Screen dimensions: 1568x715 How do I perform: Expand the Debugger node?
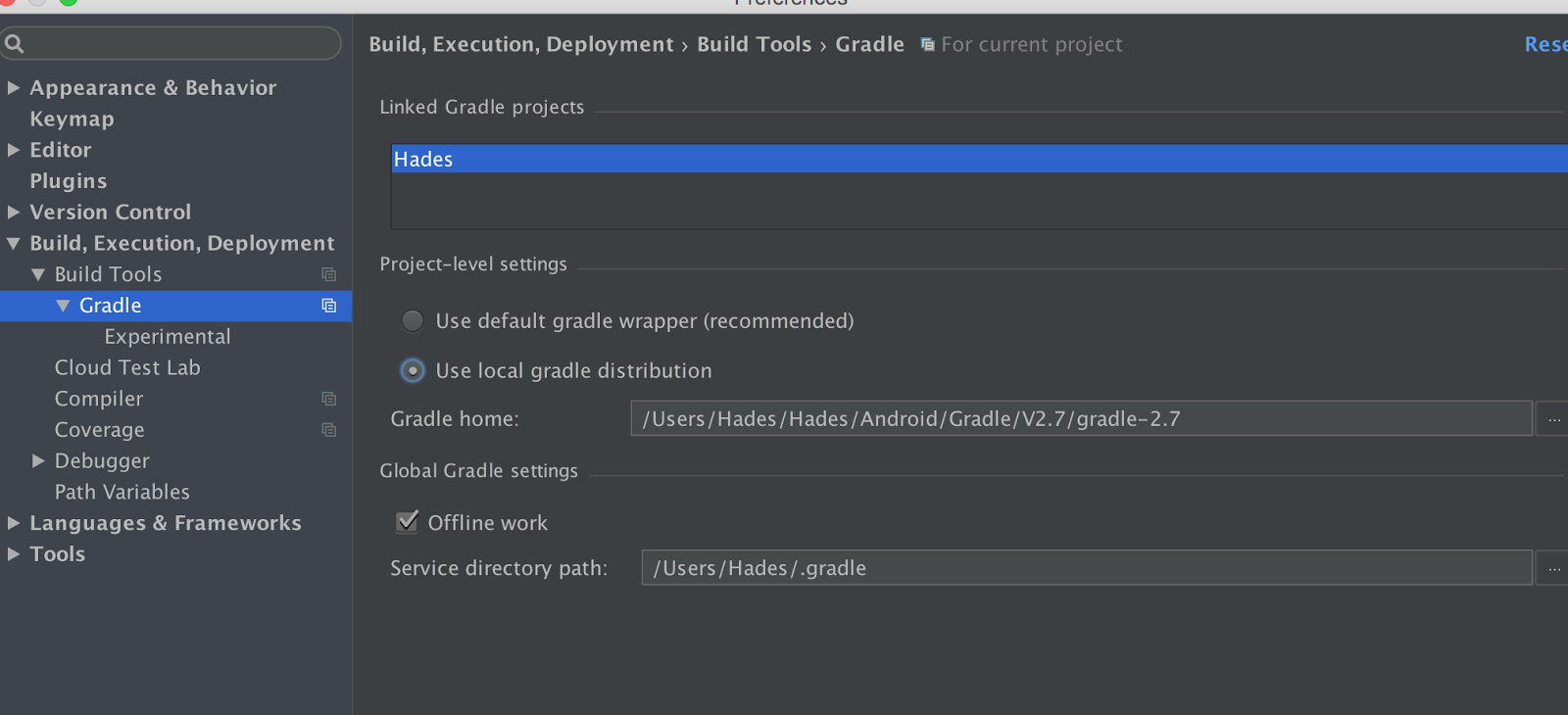pos(38,460)
